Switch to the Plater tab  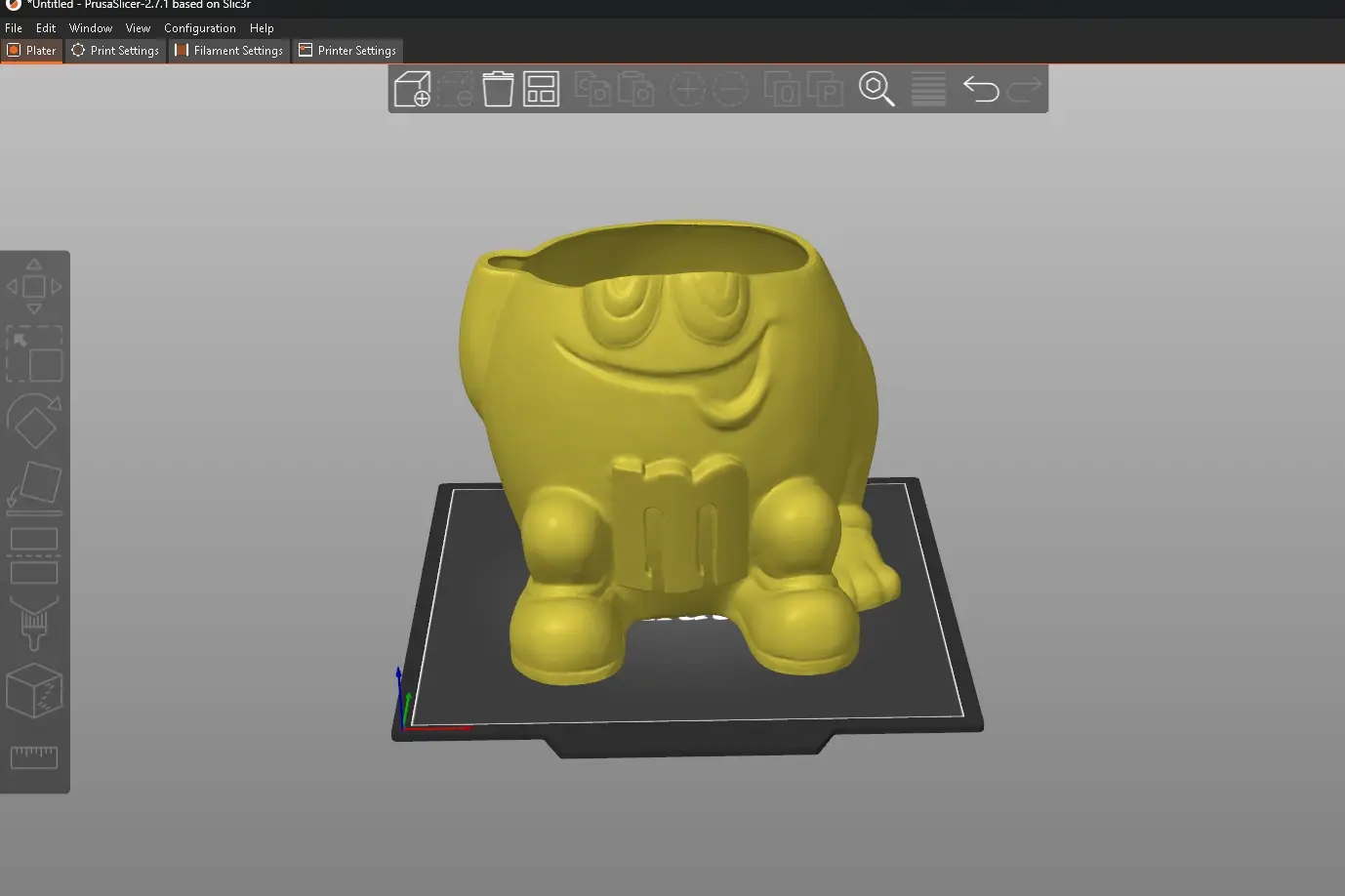32,51
